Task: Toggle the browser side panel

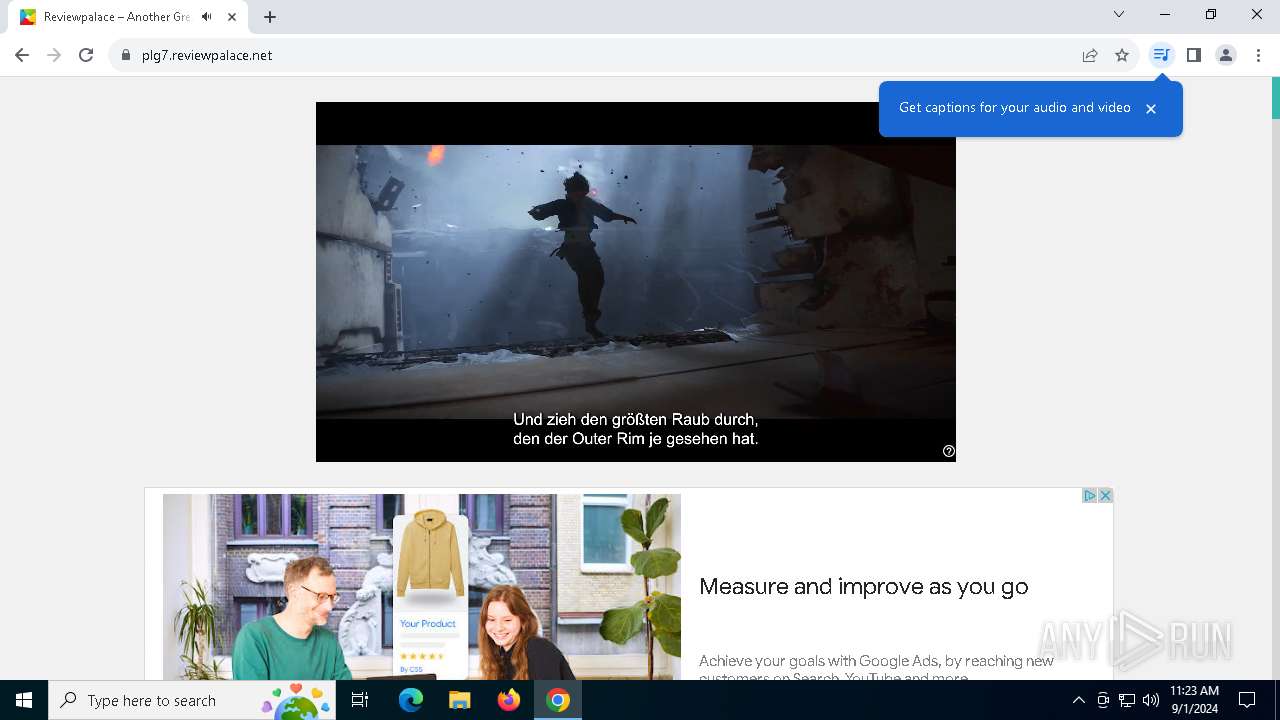Action: [1194, 55]
